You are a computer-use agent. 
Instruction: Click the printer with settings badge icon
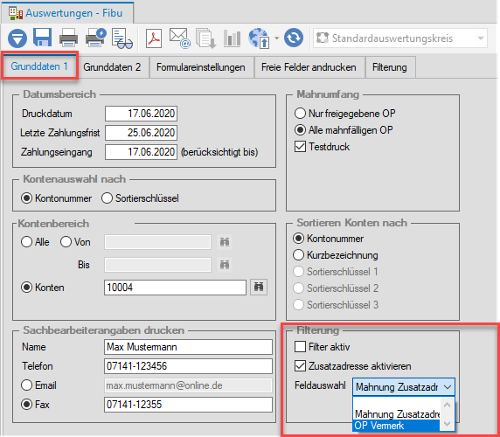pos(96,37)
